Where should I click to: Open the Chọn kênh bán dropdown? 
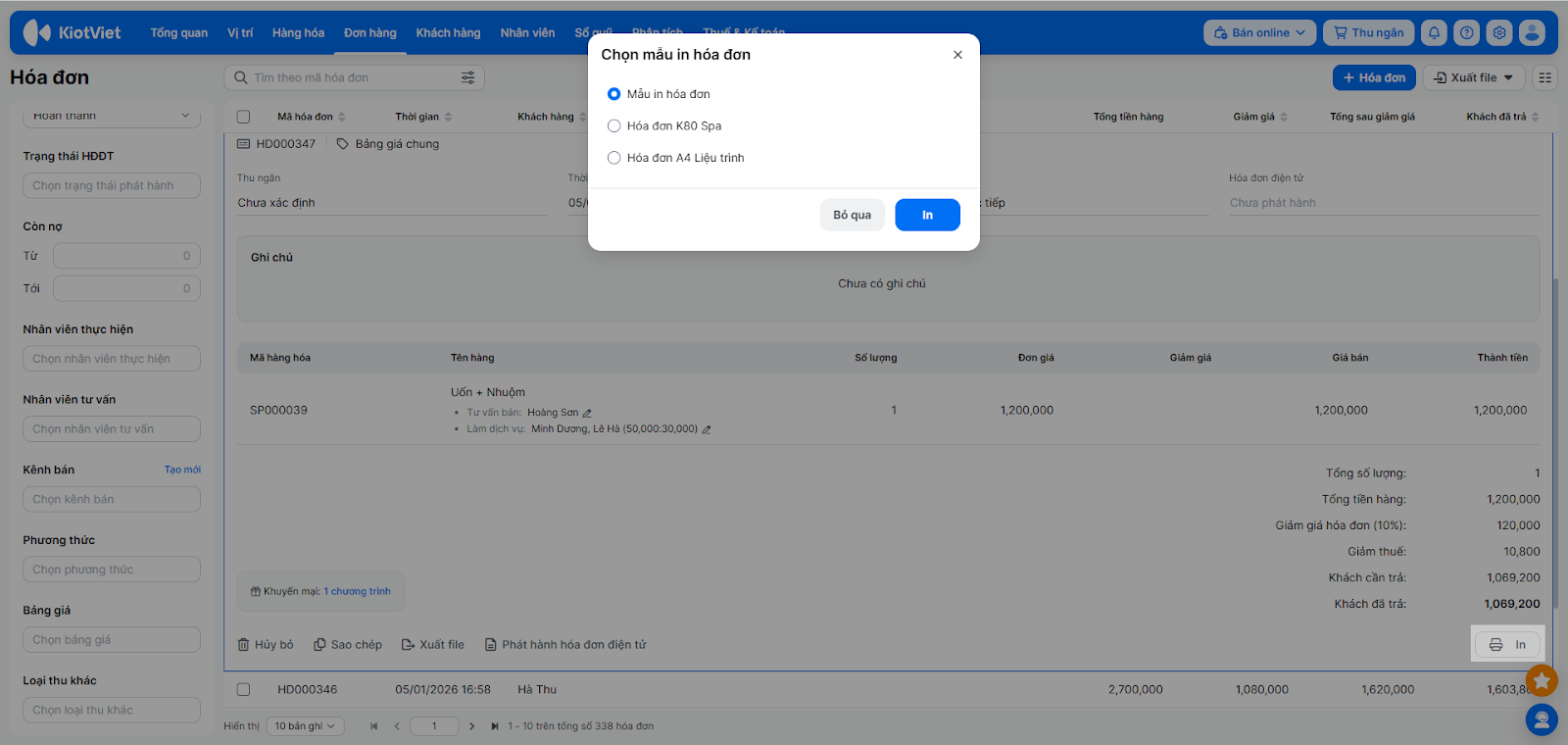pyautogui.click(x=112, y=499)
